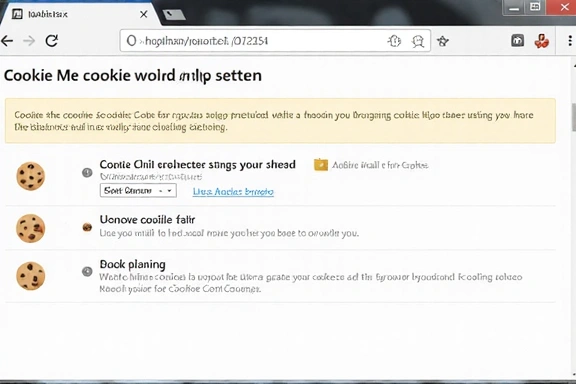The width and height of the screenshot is (576, 384).
Task: Click the yellow notice banner text
Action: coord(274,121)
